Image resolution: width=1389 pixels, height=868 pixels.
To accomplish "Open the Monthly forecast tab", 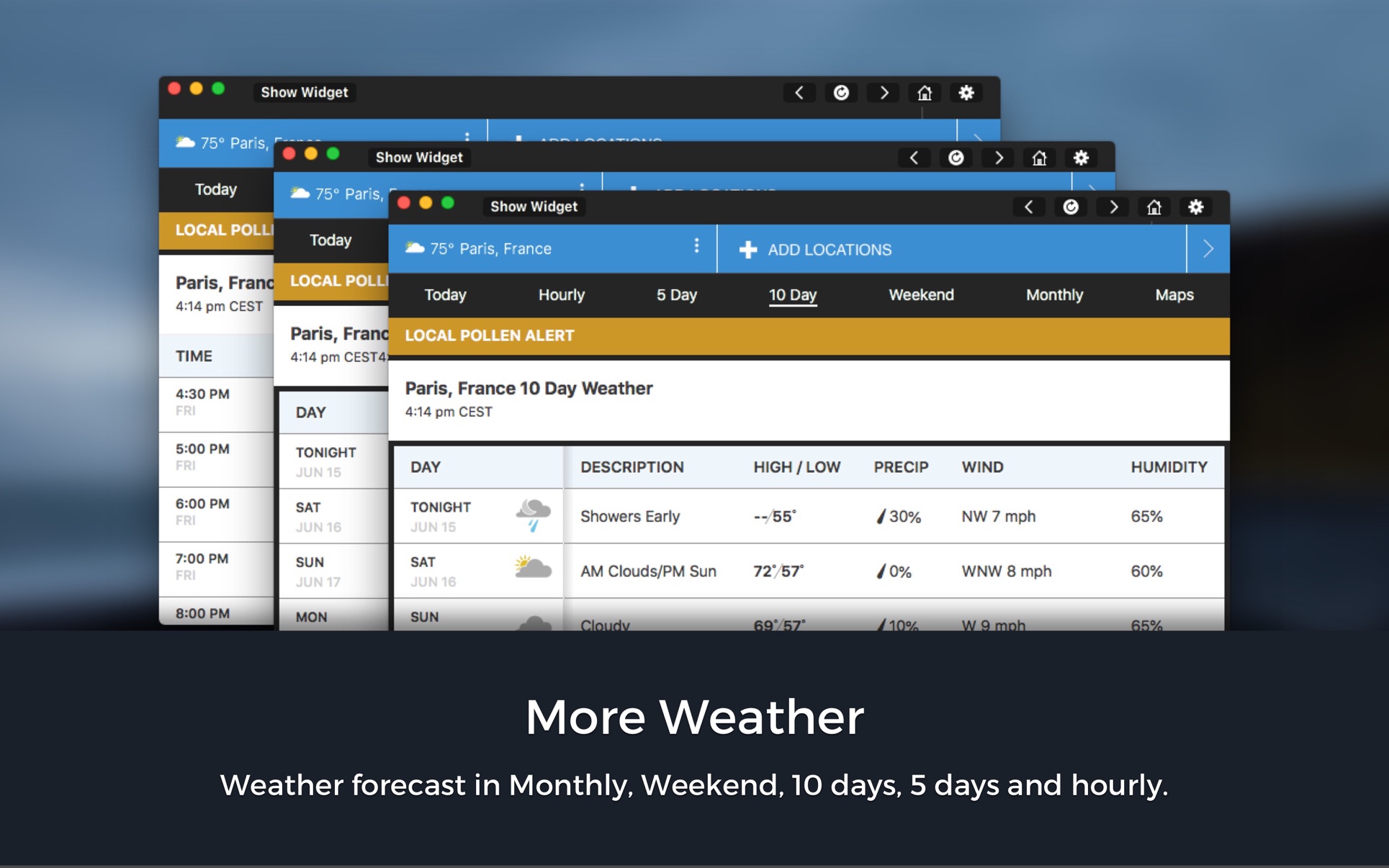I will click(x=1053, y=295).
